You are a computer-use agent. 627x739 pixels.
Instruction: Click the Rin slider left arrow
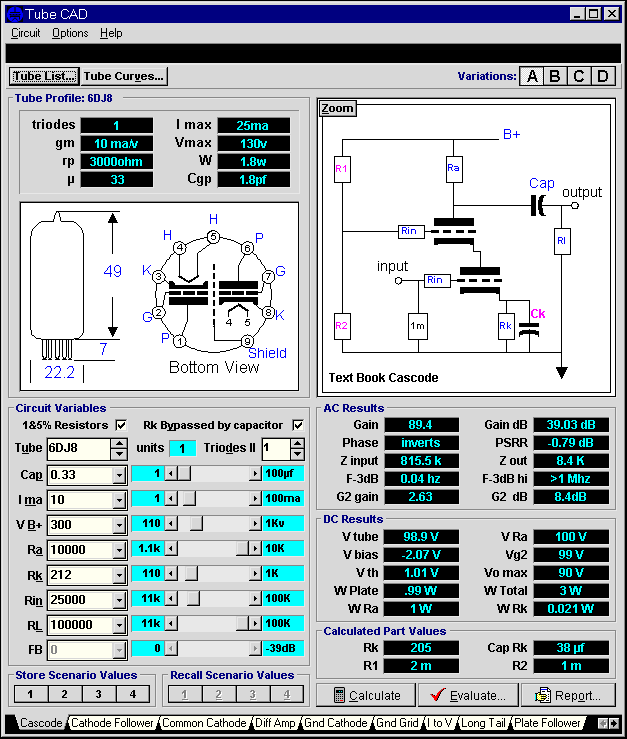(x=171, y=598)
